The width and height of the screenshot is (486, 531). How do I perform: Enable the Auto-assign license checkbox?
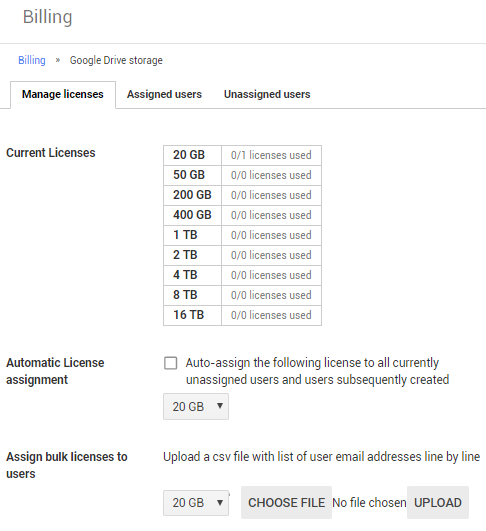point(170,363)
